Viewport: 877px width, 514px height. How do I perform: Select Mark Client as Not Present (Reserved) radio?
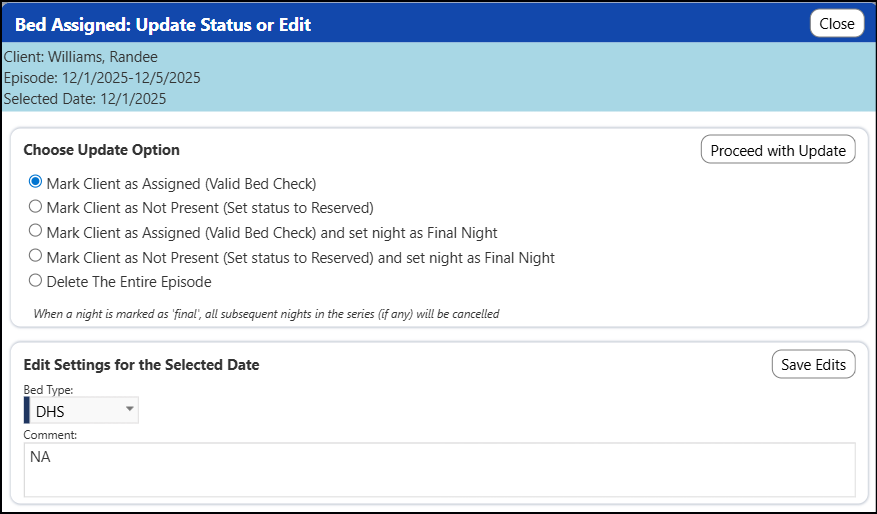pyautogui.click(x=35, y=206)
